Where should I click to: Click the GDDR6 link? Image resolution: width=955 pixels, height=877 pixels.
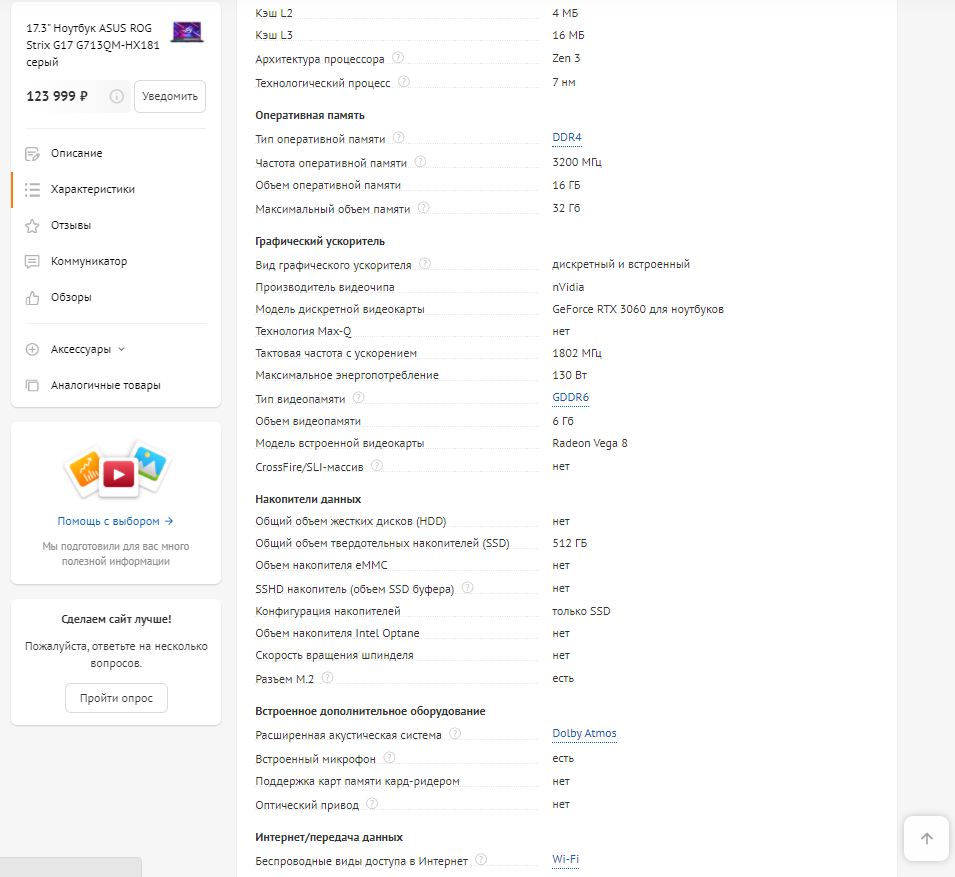click(570, 398)
